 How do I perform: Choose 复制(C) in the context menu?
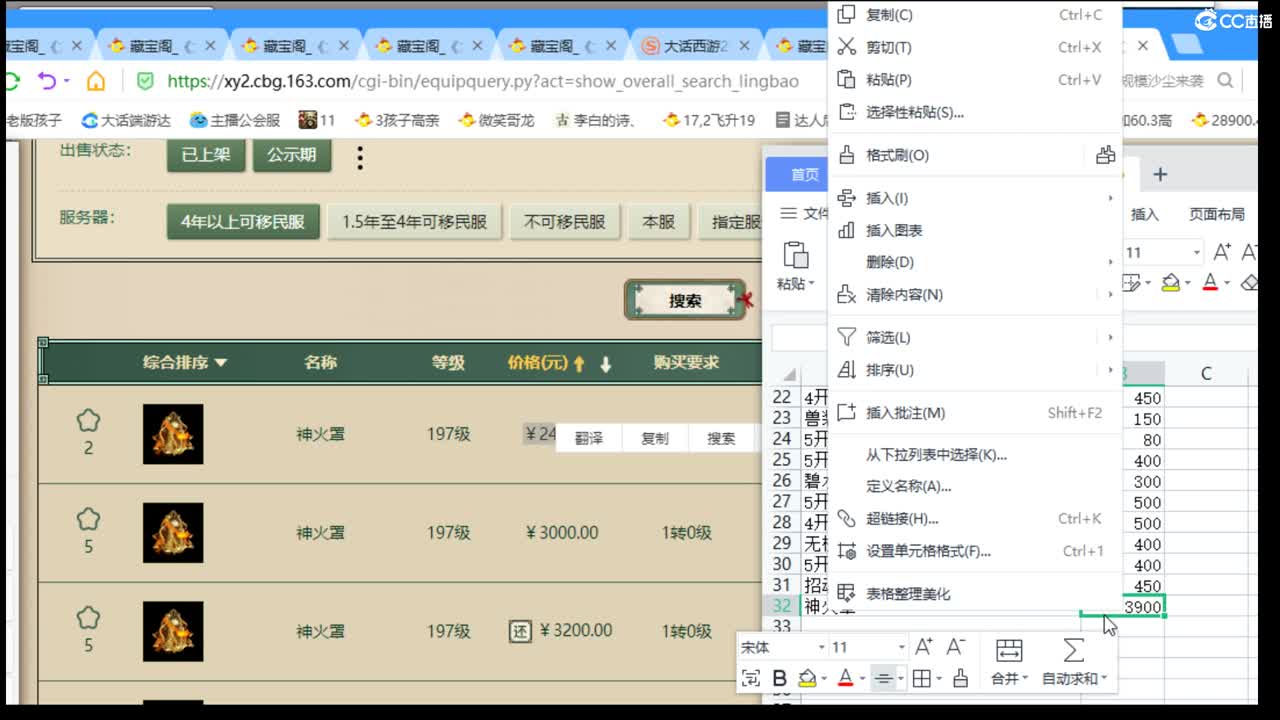click(975, 15)
